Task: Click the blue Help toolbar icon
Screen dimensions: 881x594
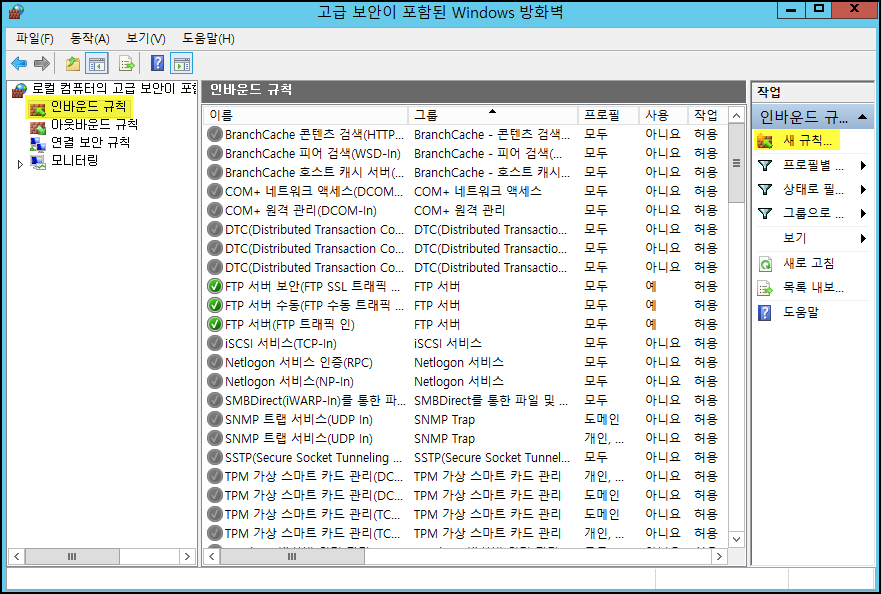Action: (x=158, y=63)
